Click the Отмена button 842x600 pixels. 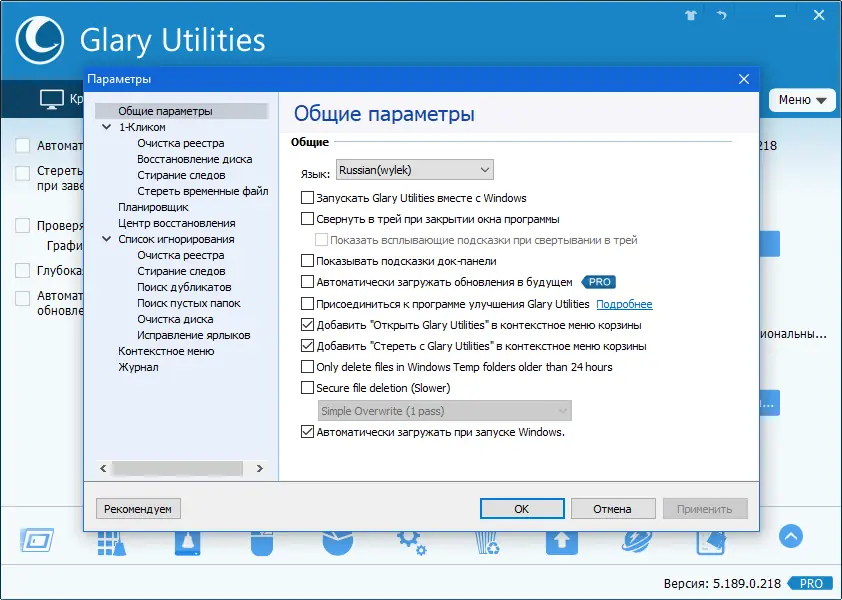coord(613,509)
